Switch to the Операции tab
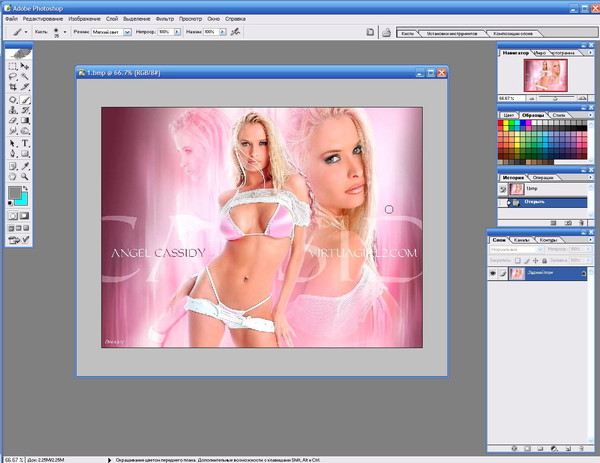Screen dimensions: 600x463 click(543, 178)
